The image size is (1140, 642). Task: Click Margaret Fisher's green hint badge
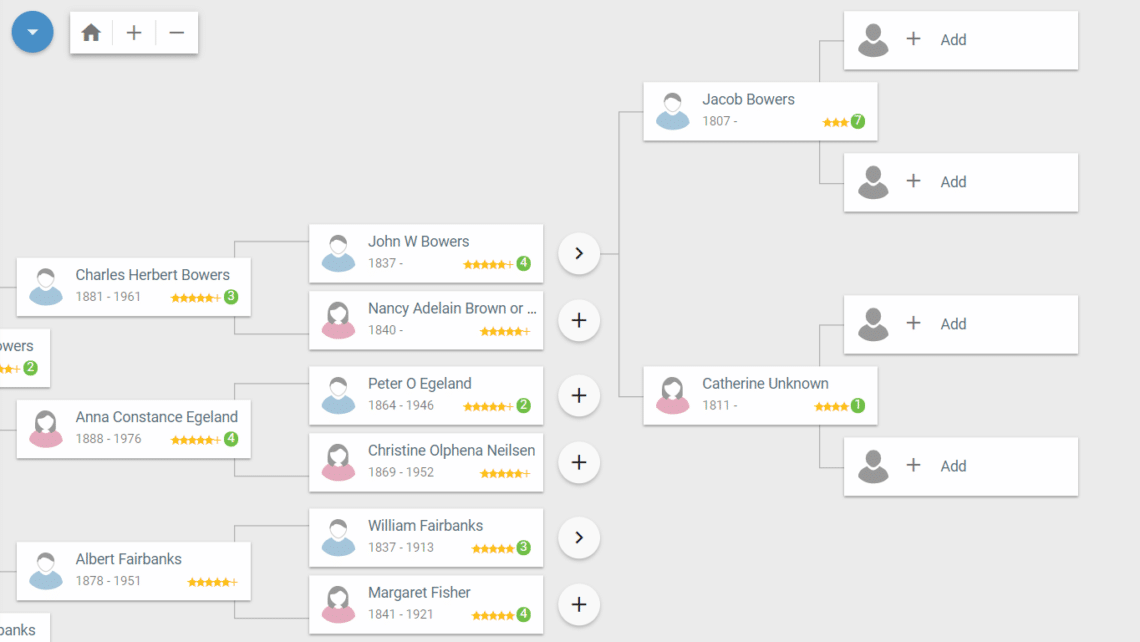point(526,615)
